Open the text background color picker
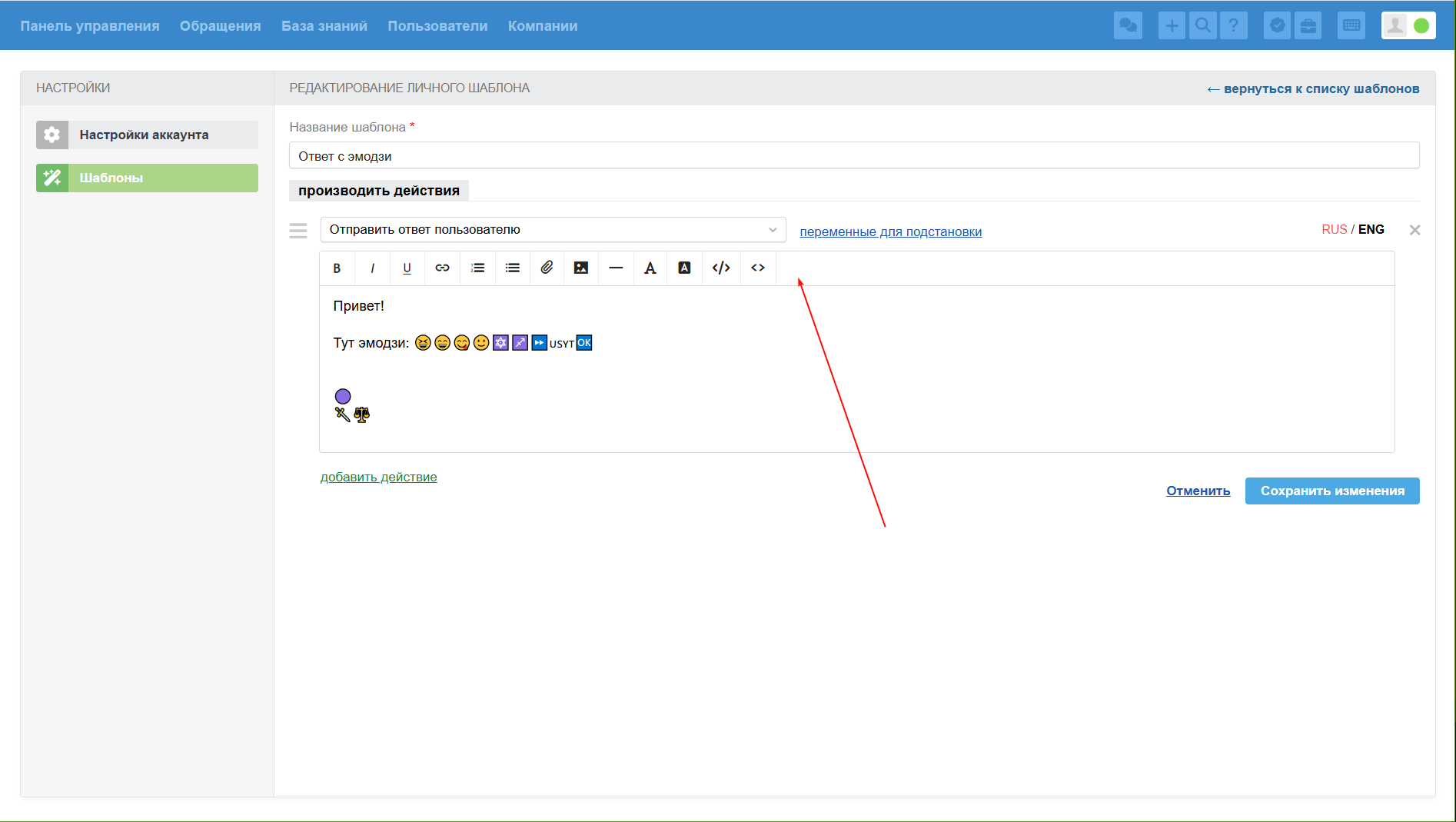This screenshot has width=1456, height=822. point(684,268)
